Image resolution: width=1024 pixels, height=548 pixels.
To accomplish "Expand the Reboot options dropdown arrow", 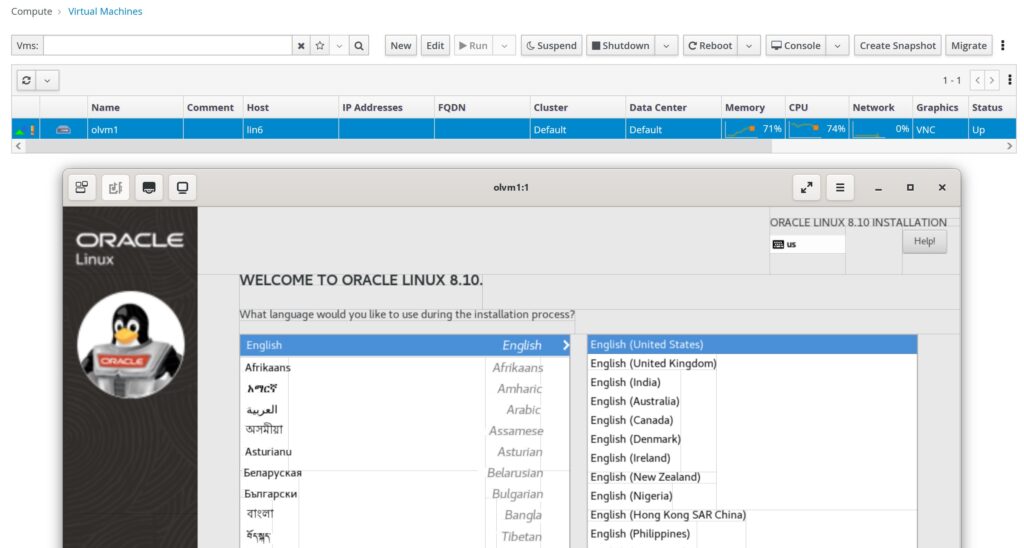I will click(x=749, y=46).
